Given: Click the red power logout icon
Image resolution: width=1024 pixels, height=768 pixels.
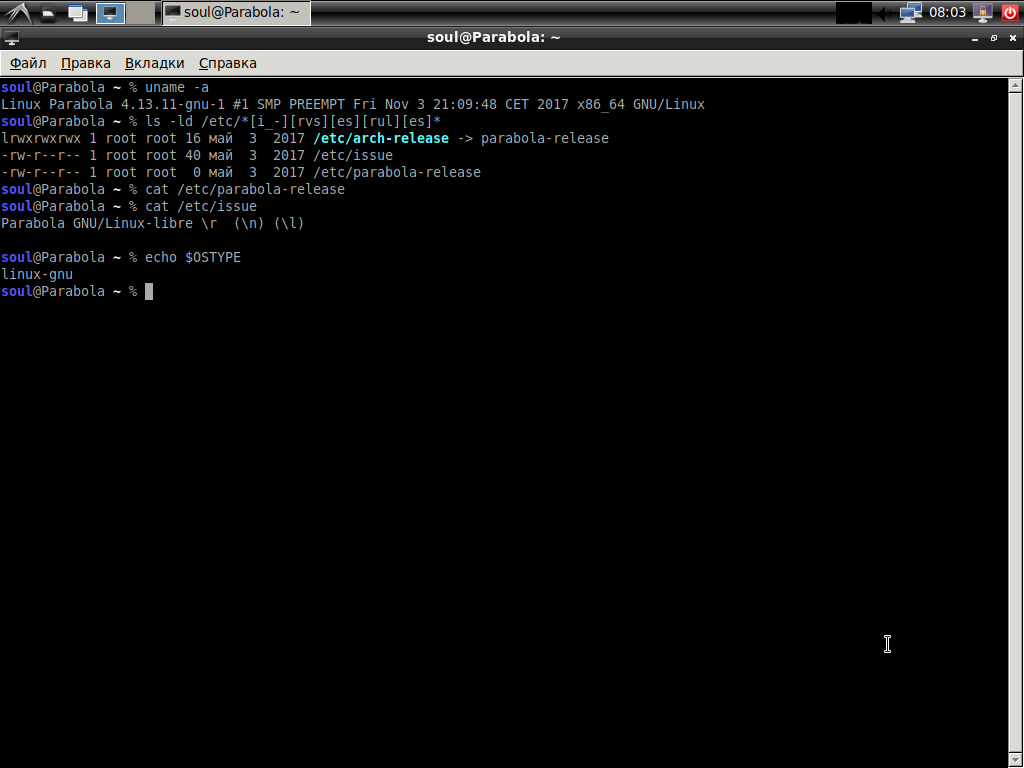Looking at the screenshot, I should (x=1009, y=12).
